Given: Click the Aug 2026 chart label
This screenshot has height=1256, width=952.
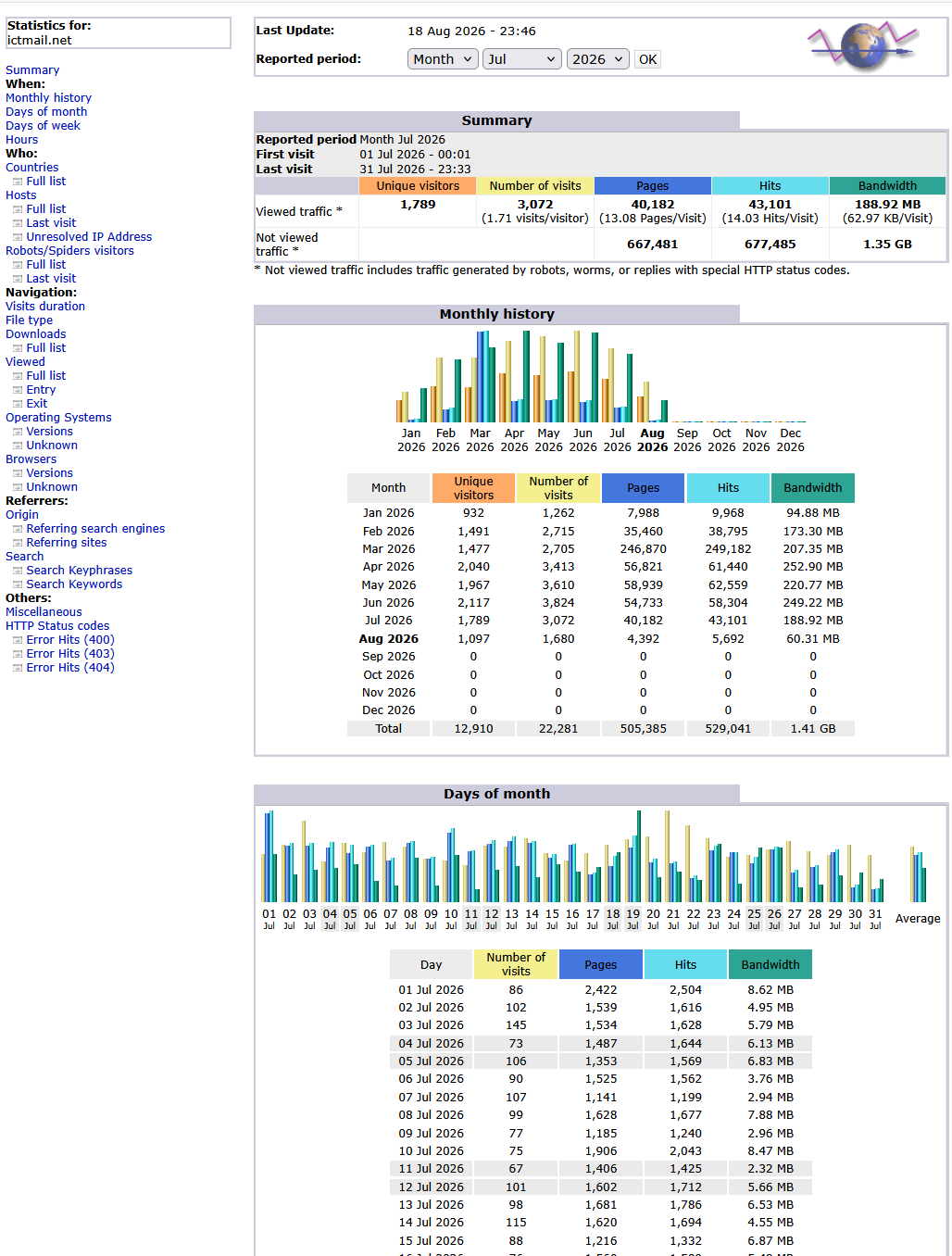Looking at the screenshot, I should click(652, 440).
